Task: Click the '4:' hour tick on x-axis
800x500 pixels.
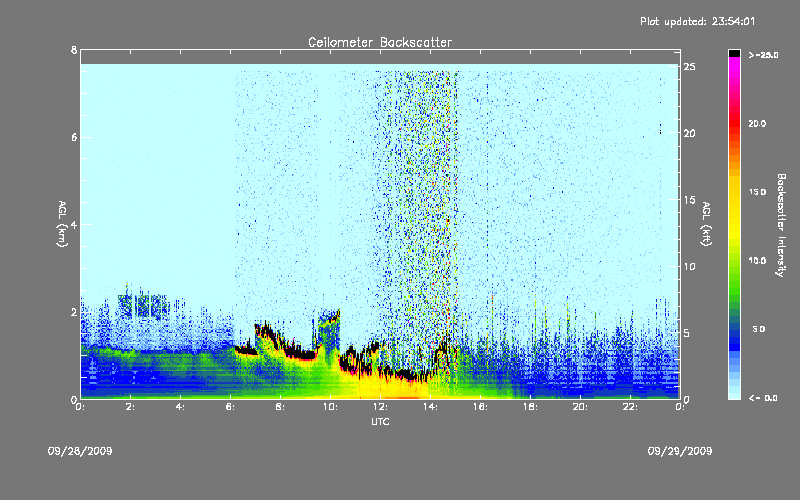Action: [x=180, y=407]
